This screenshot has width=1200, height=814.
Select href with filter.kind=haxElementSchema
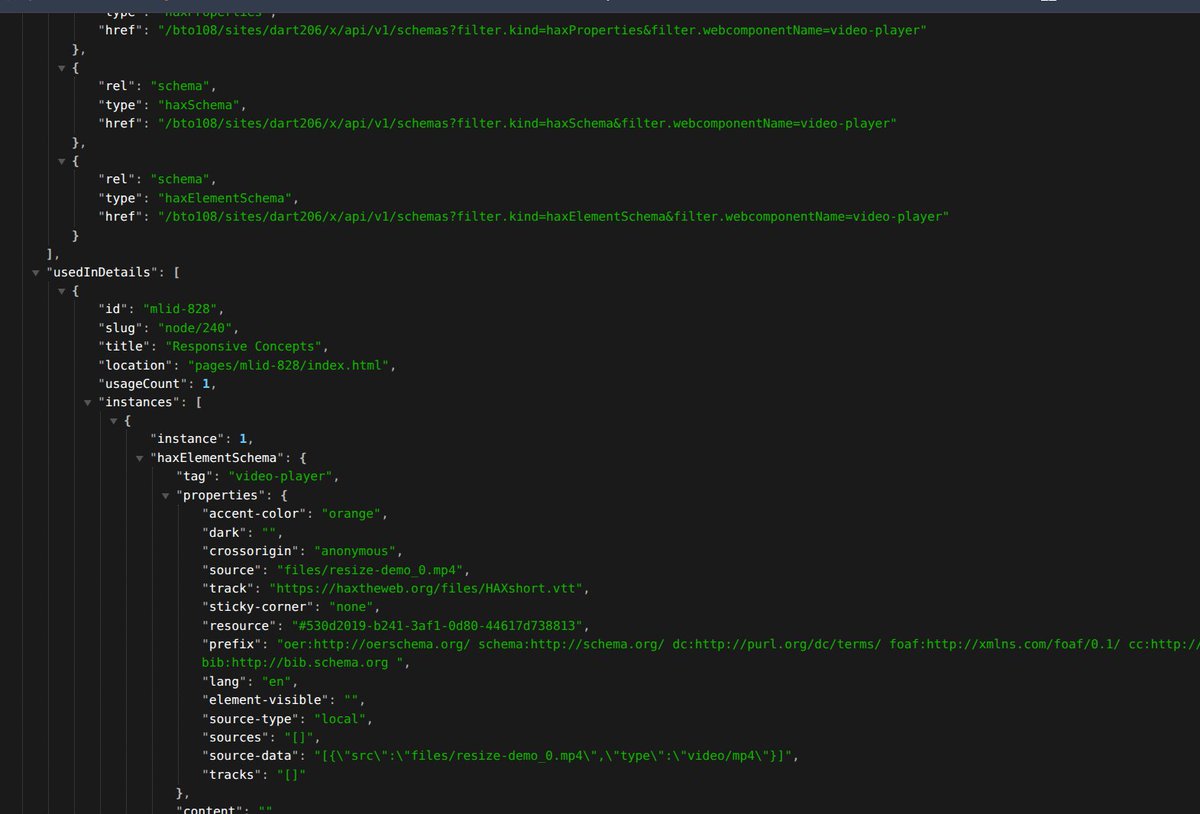tap(553, 216)
